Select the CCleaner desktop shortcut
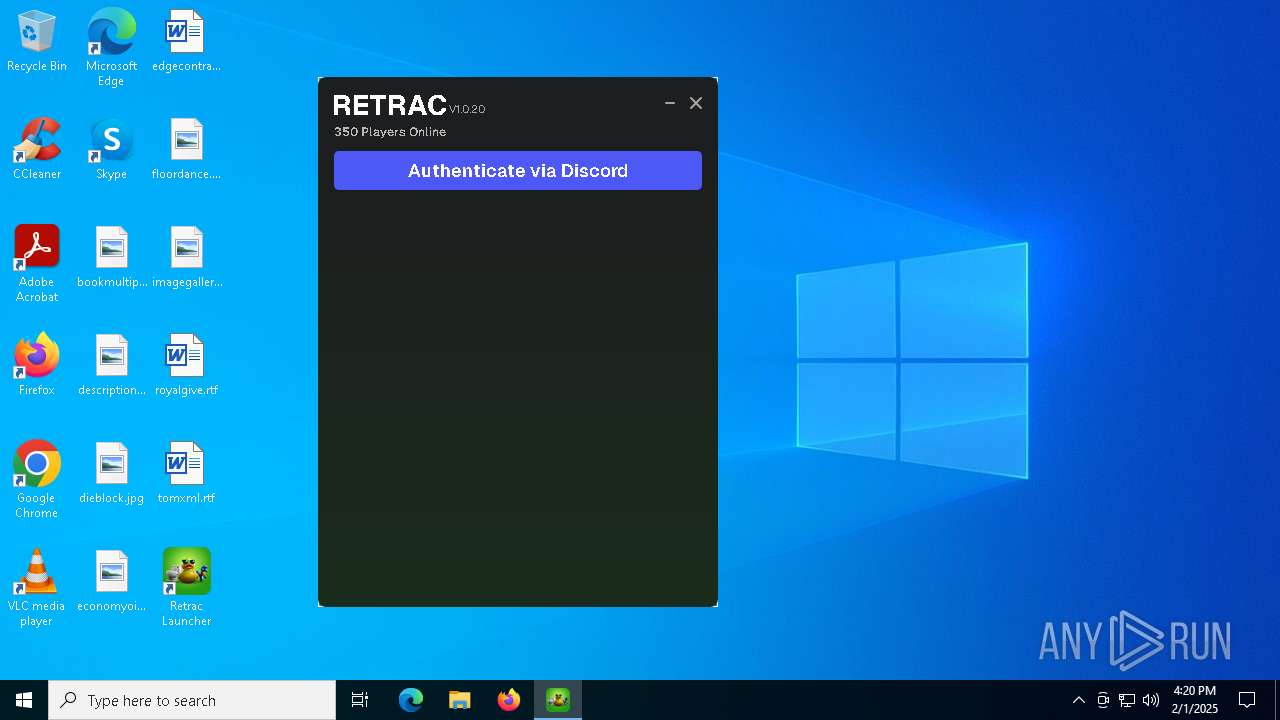This screenshot has width=1280, height=720. pos(37,150)
